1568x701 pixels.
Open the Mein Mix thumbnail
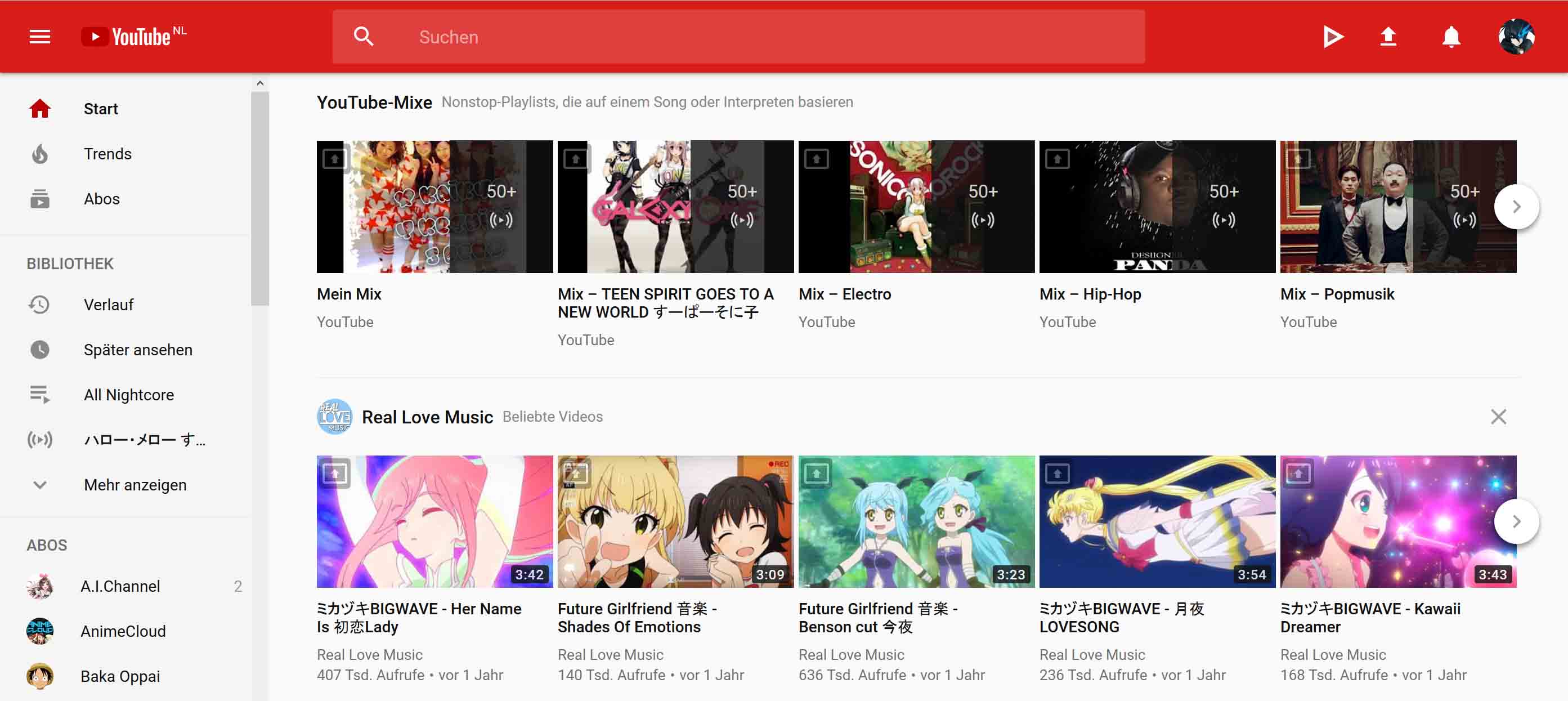(x=434, y=207)
